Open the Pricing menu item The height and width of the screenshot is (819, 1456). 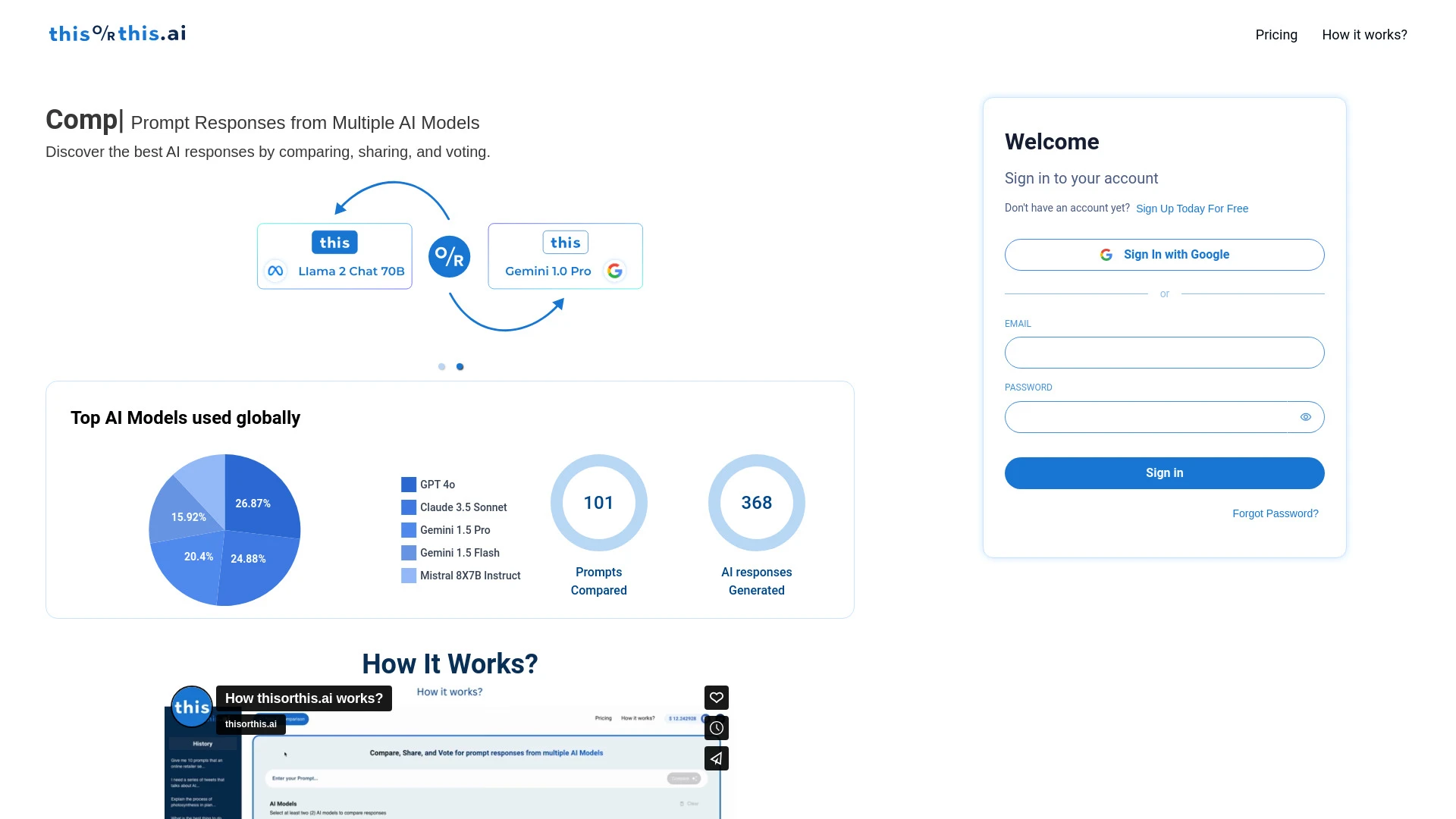tap(1276, 34)
